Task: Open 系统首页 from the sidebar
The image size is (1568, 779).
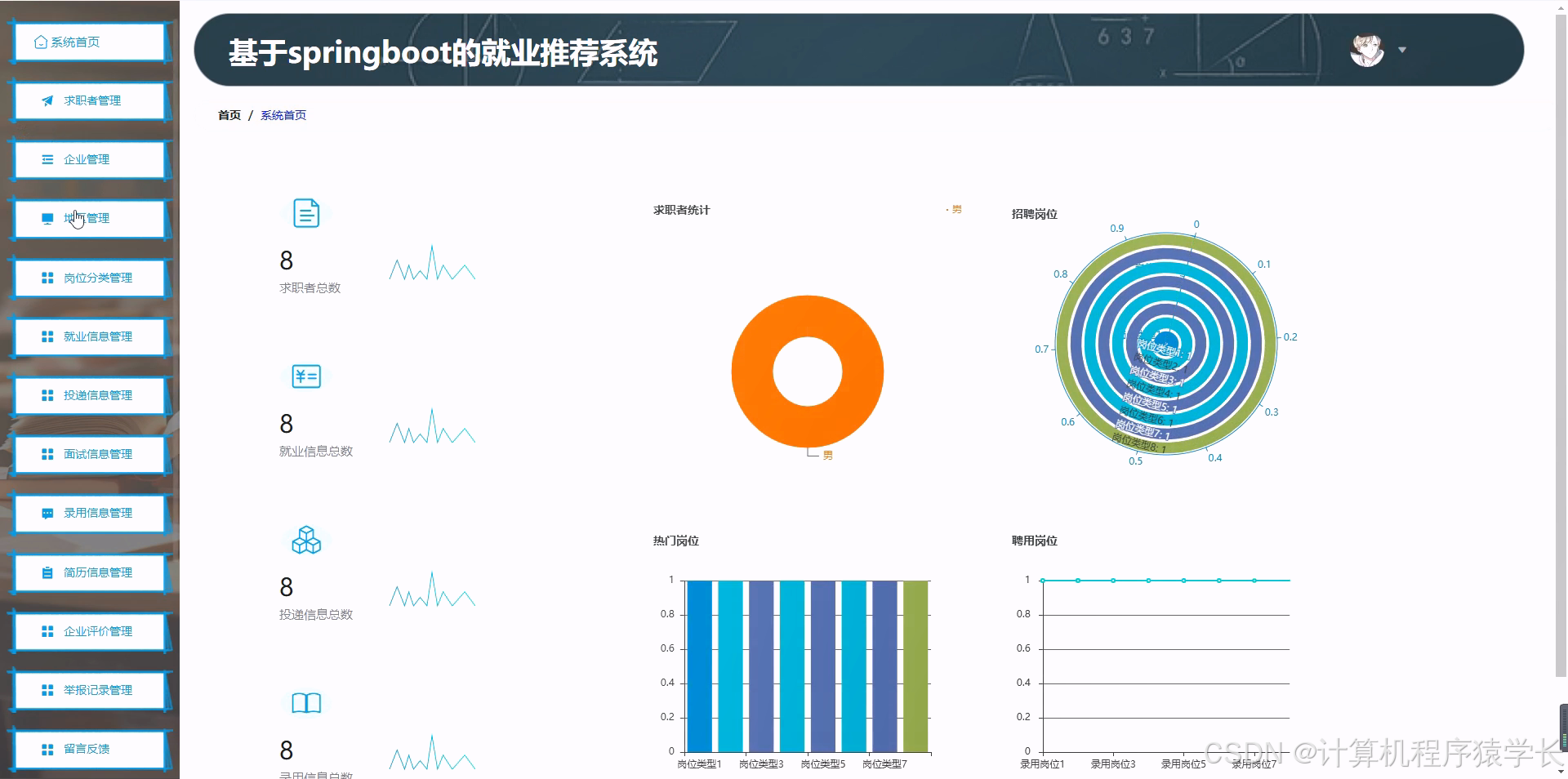Action: 88,42
